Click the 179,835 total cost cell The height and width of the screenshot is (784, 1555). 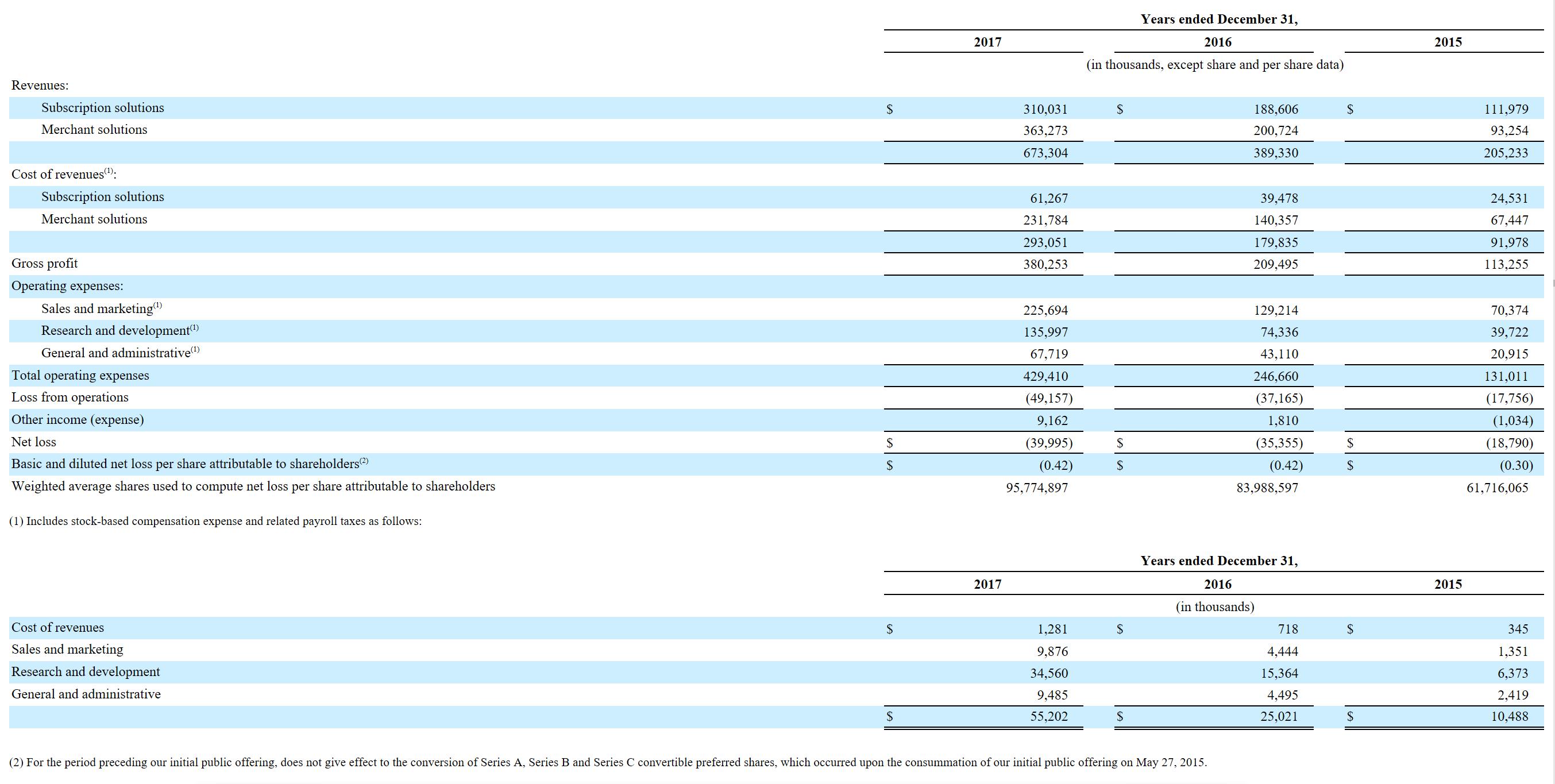coord(1275,242)
